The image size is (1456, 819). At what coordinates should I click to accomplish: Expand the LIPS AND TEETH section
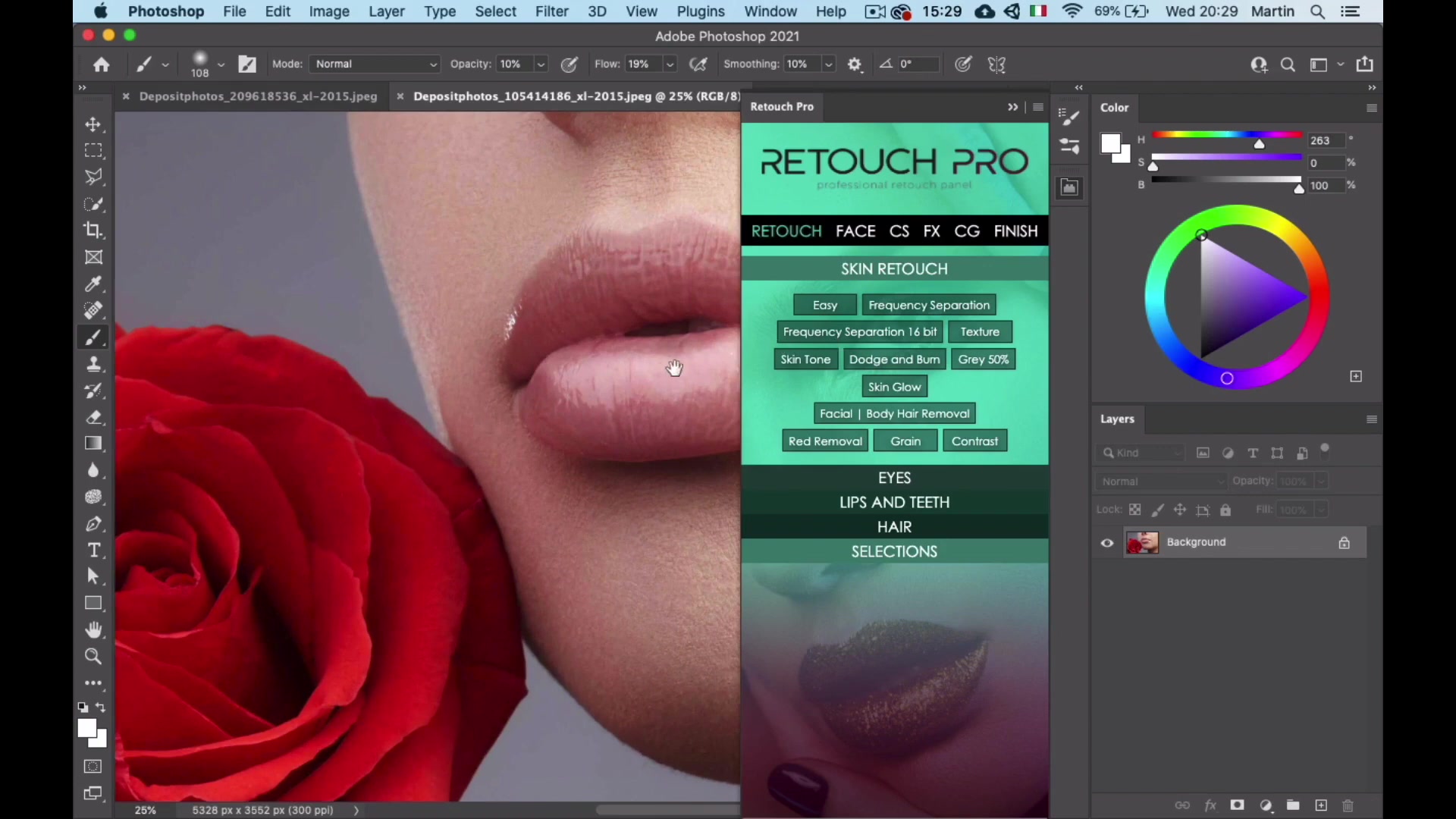tap(894, 502)
